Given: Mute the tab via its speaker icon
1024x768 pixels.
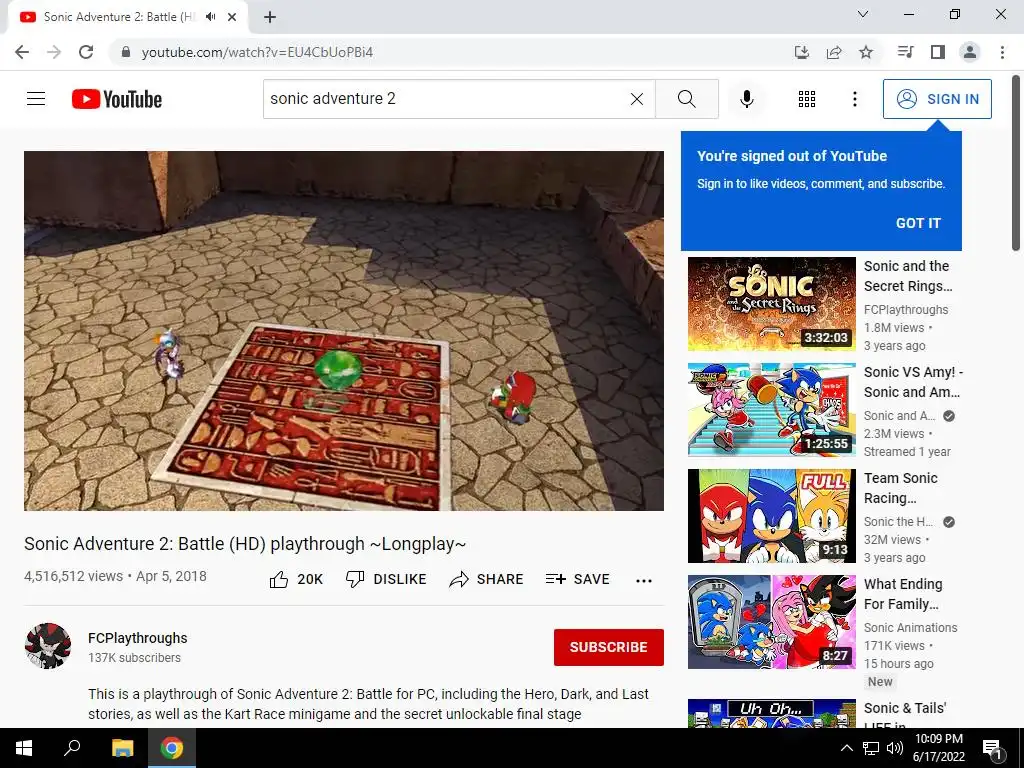Looking at the screenshot, I should (210, 17).
